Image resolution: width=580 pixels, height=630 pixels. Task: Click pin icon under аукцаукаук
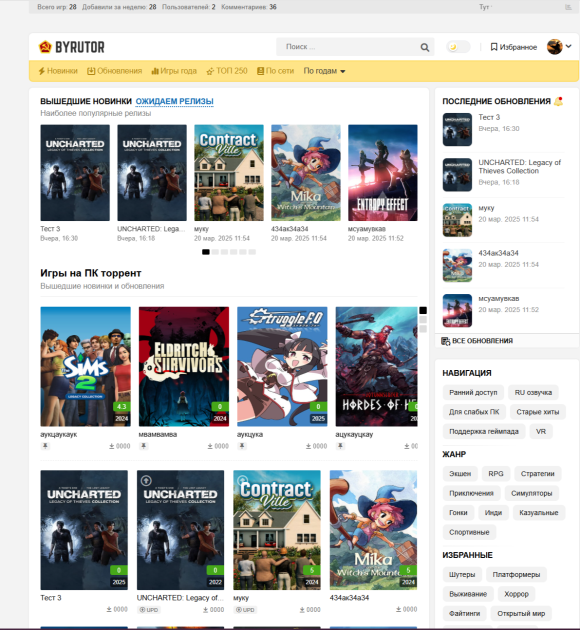pyautogui.click(x=45, y=446)
